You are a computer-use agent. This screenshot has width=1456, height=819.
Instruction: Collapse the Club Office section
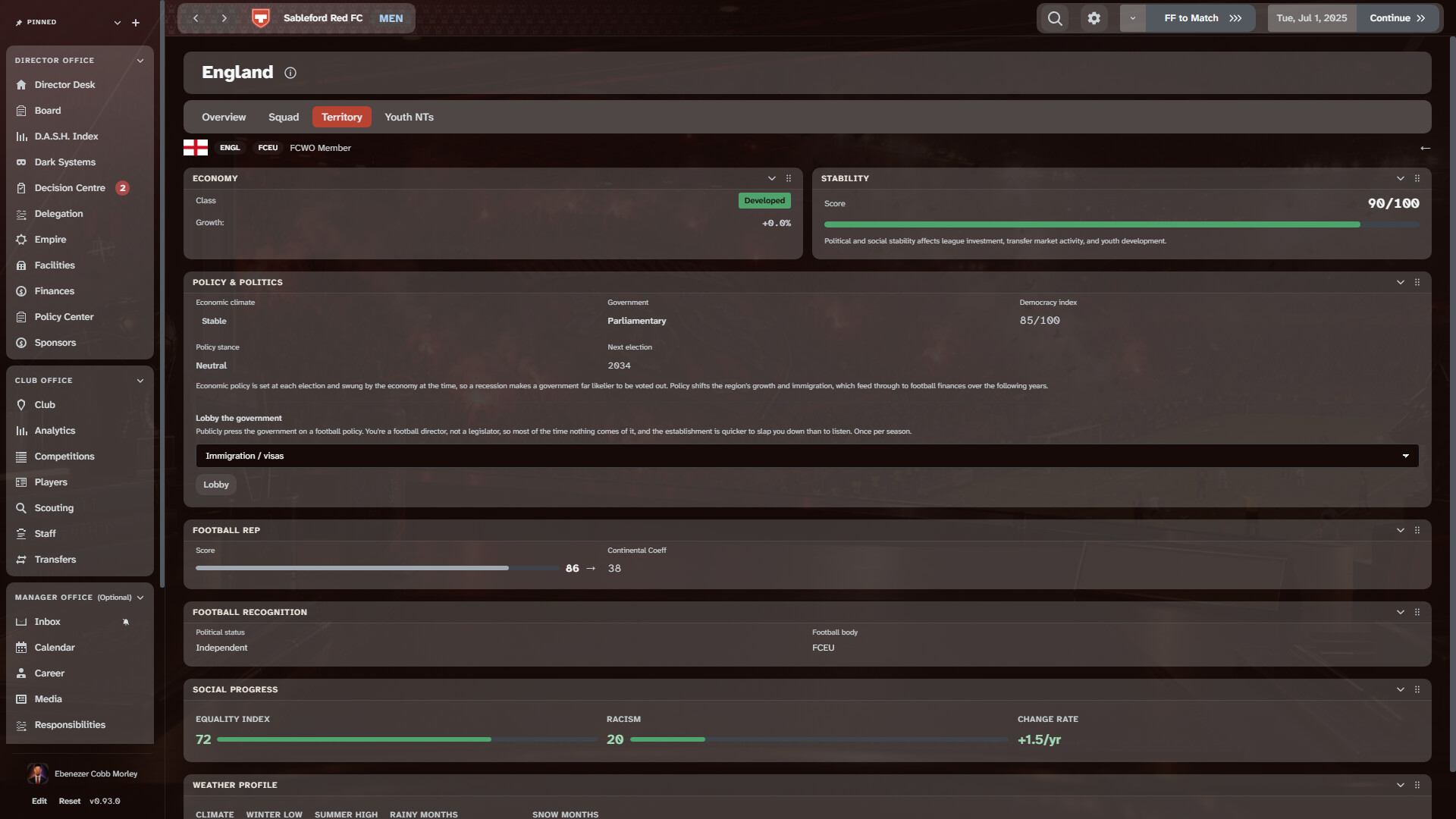(140, 381)
